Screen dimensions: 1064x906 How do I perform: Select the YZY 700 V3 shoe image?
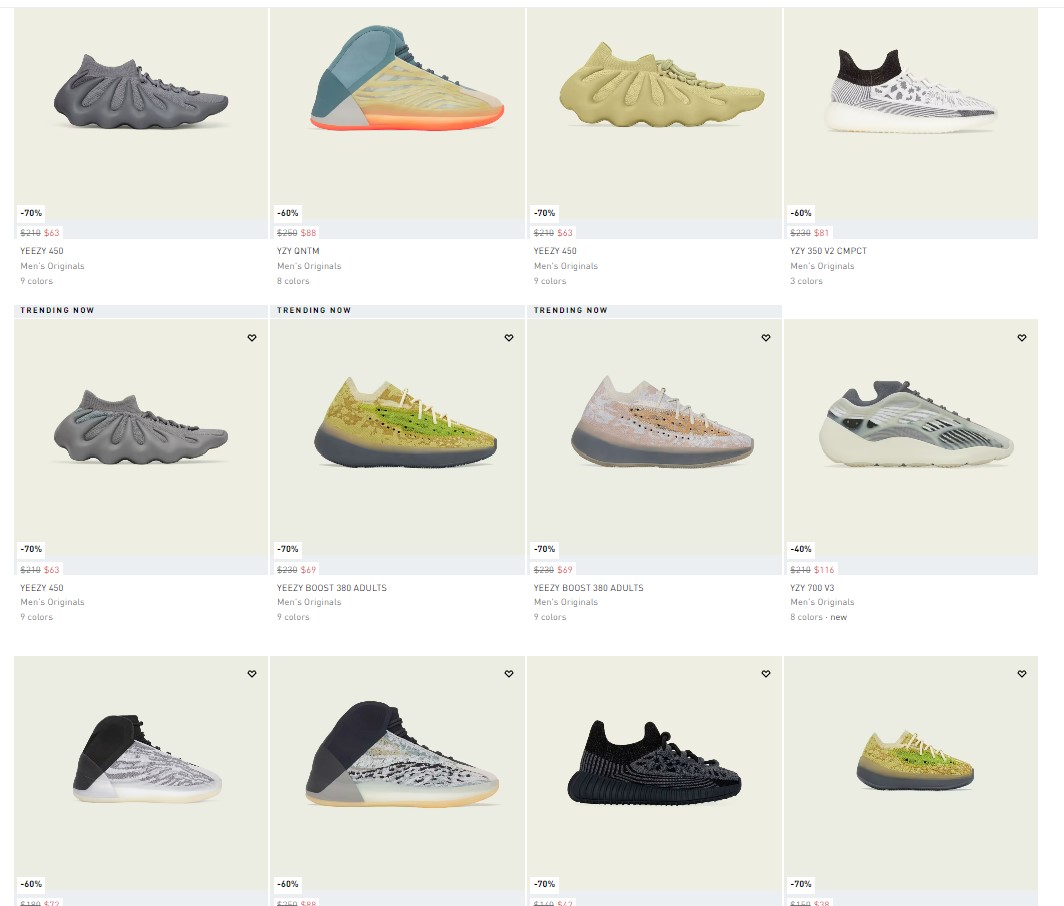[x=917, y=423]
